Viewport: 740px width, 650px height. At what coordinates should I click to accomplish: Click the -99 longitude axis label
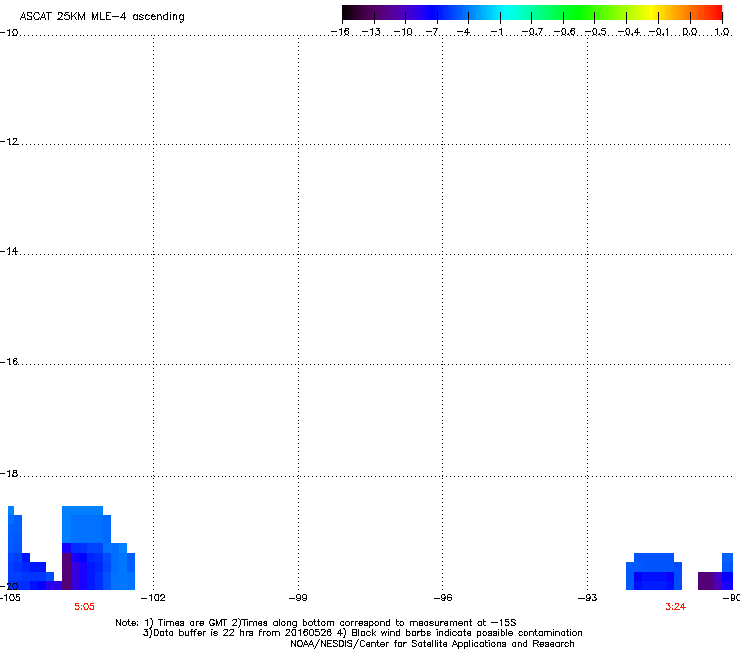(298, 597)
